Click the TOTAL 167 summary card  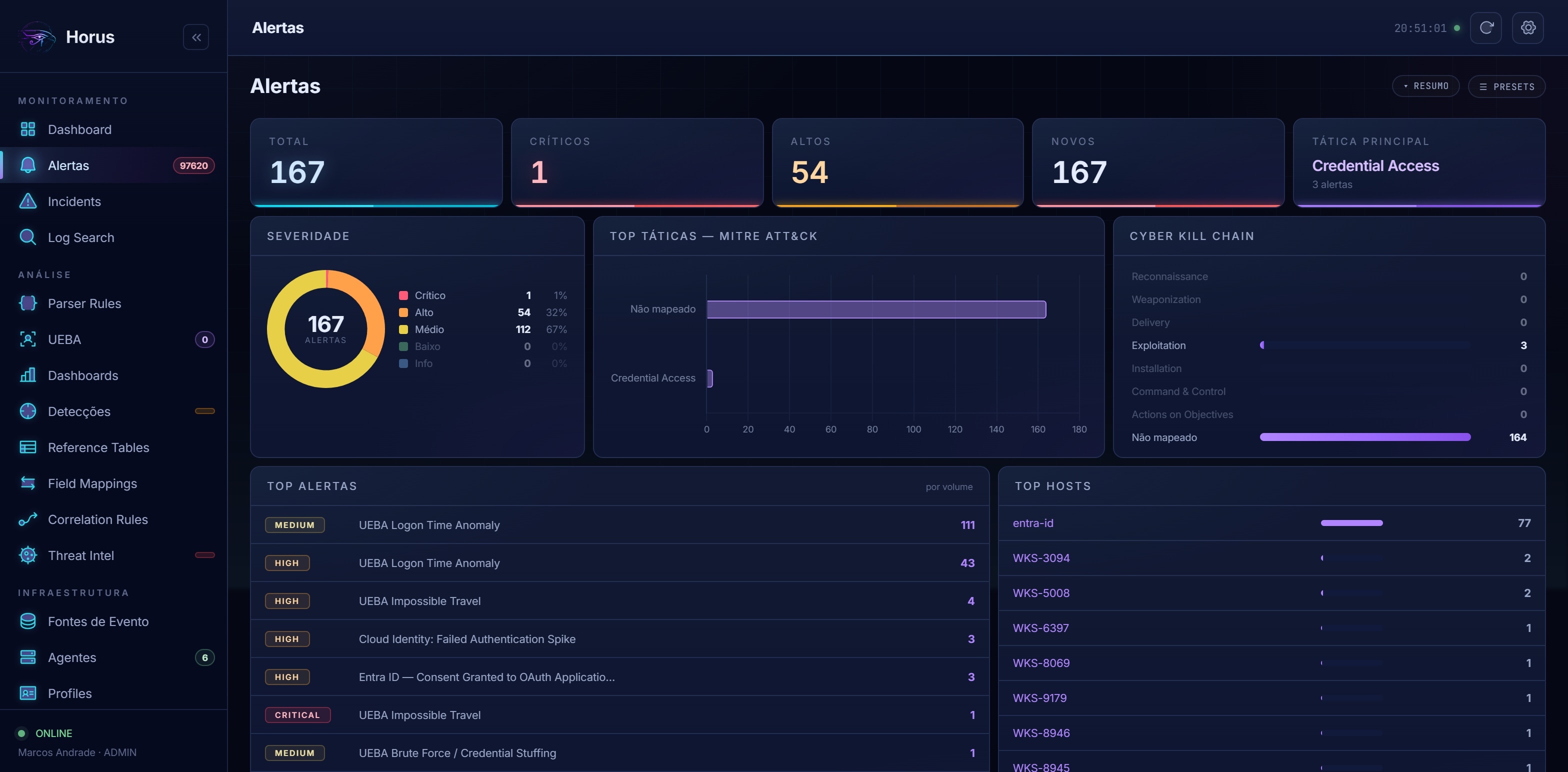click(376, 162)
